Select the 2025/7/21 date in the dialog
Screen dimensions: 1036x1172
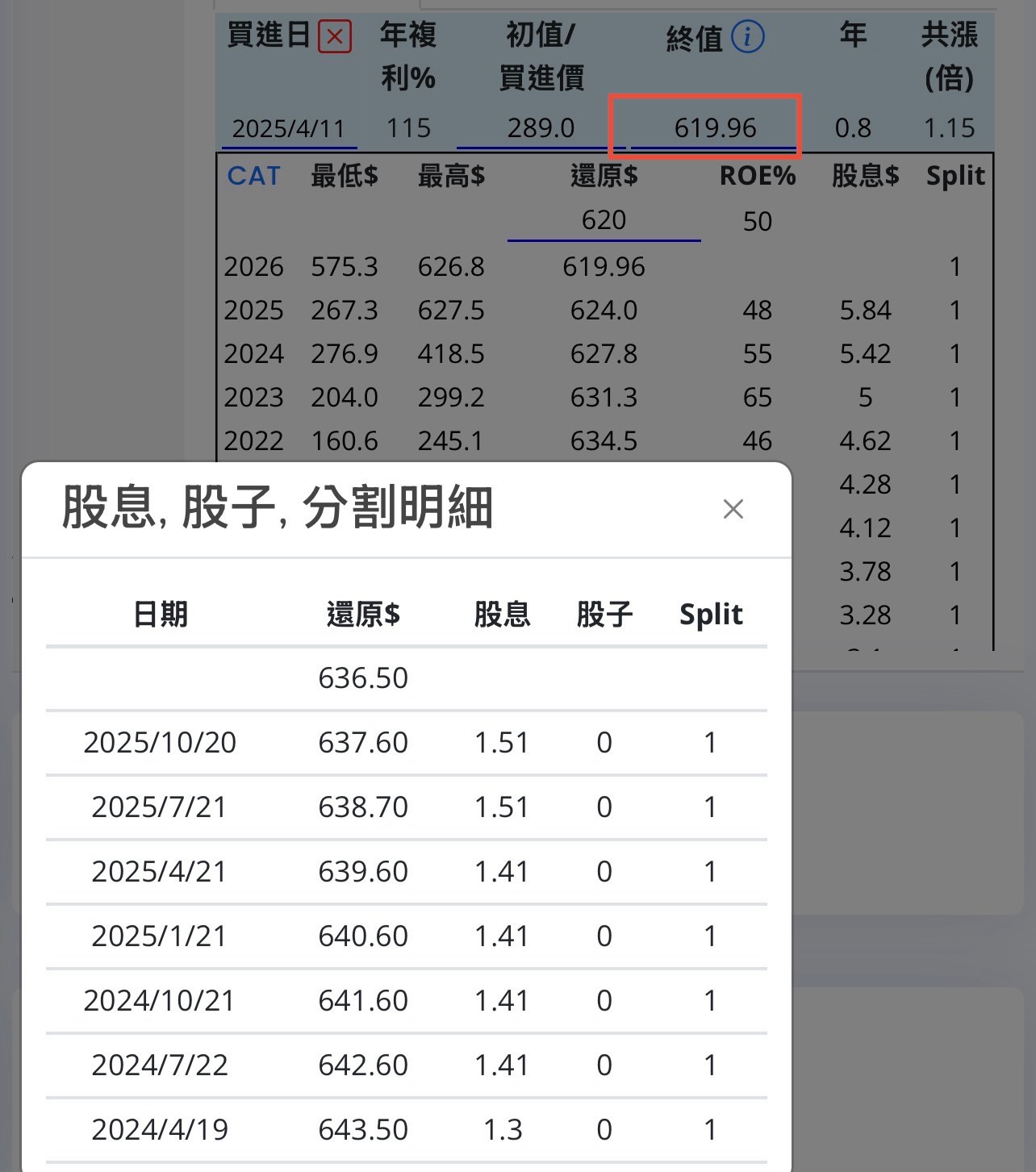click(x=160, y=807)
